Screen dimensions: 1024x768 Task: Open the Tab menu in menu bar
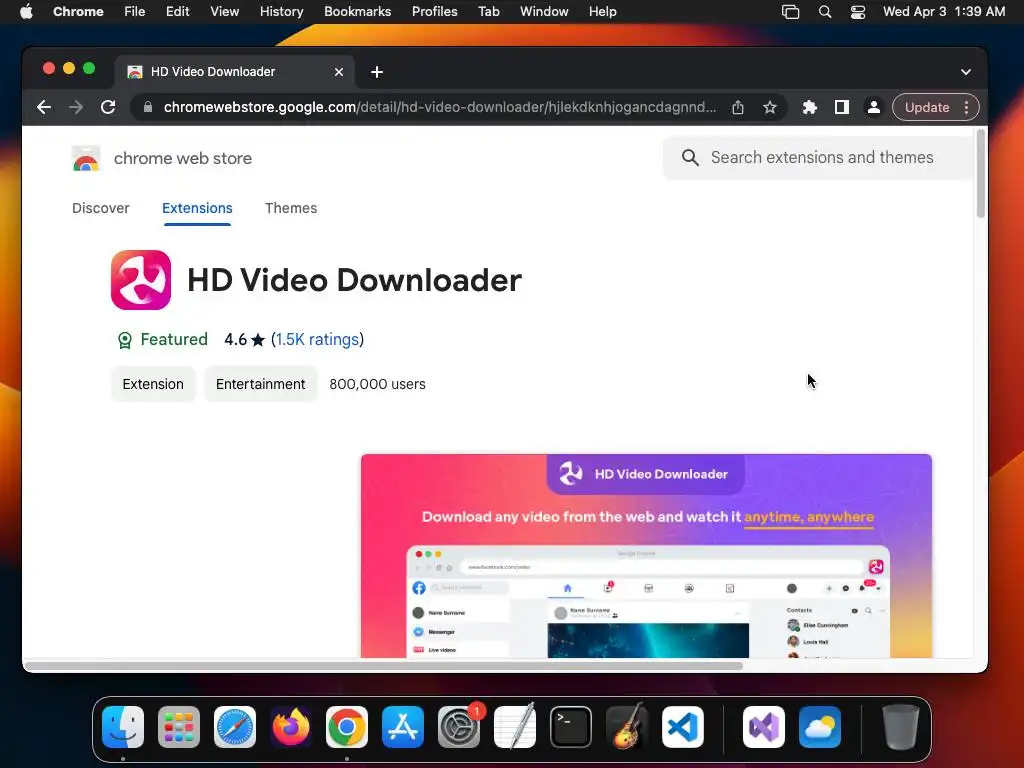tap(488, 12)
